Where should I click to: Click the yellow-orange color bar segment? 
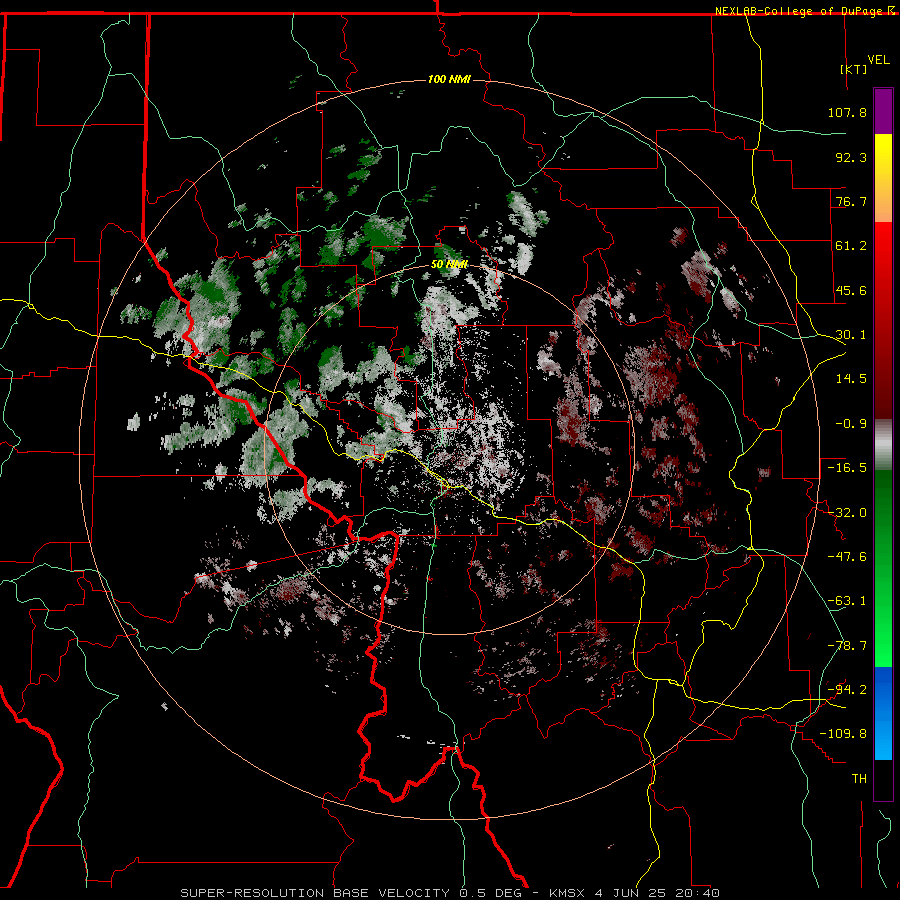coord(883,178)
